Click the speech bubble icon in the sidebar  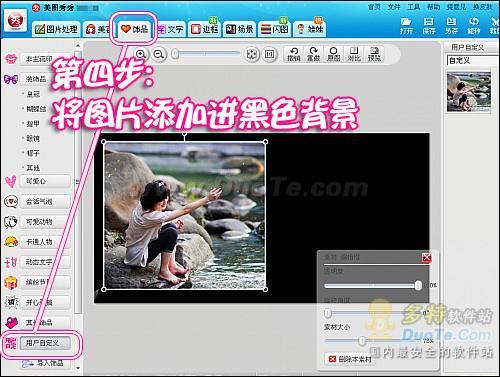coord(11,202)
